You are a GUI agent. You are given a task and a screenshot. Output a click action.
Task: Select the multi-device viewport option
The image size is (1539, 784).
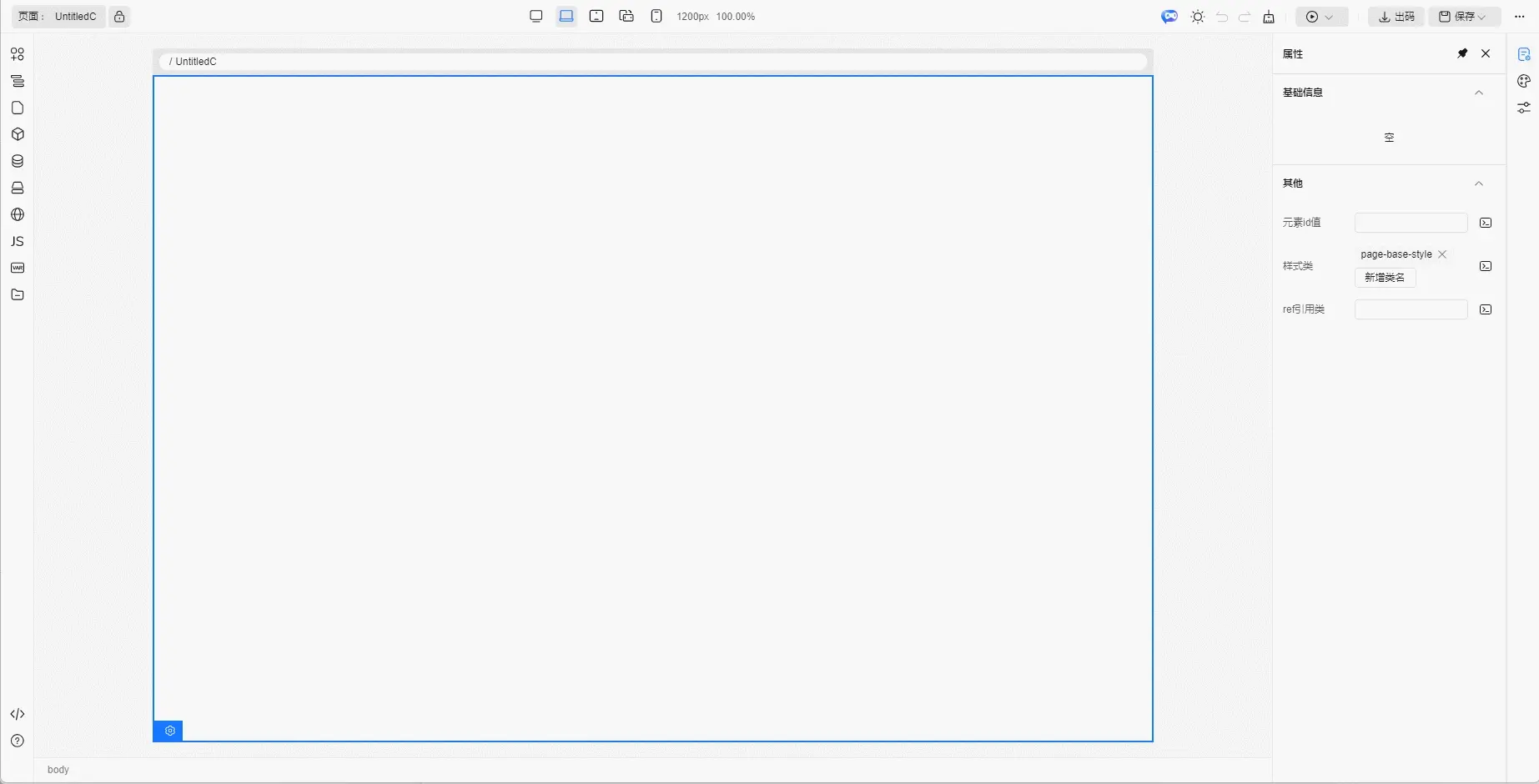pos(626,17)
